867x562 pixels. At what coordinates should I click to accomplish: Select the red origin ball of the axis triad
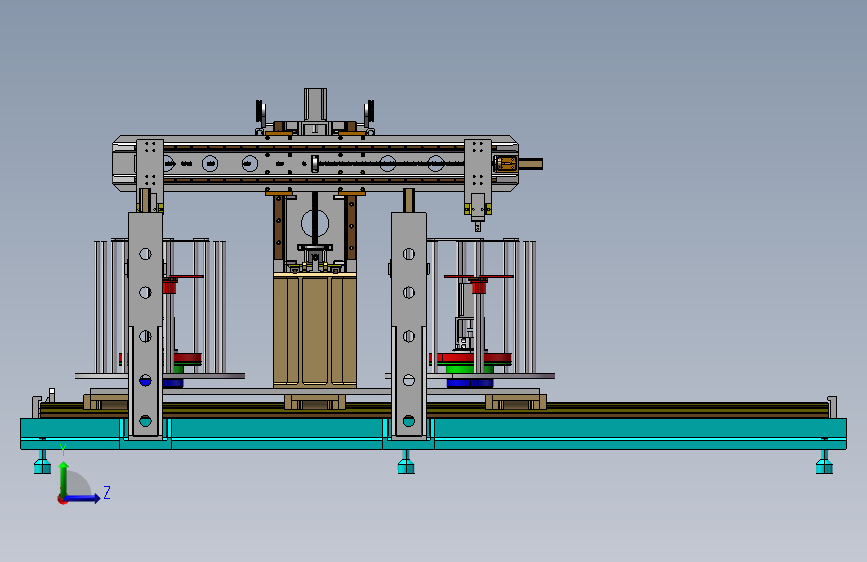(62, 499)
